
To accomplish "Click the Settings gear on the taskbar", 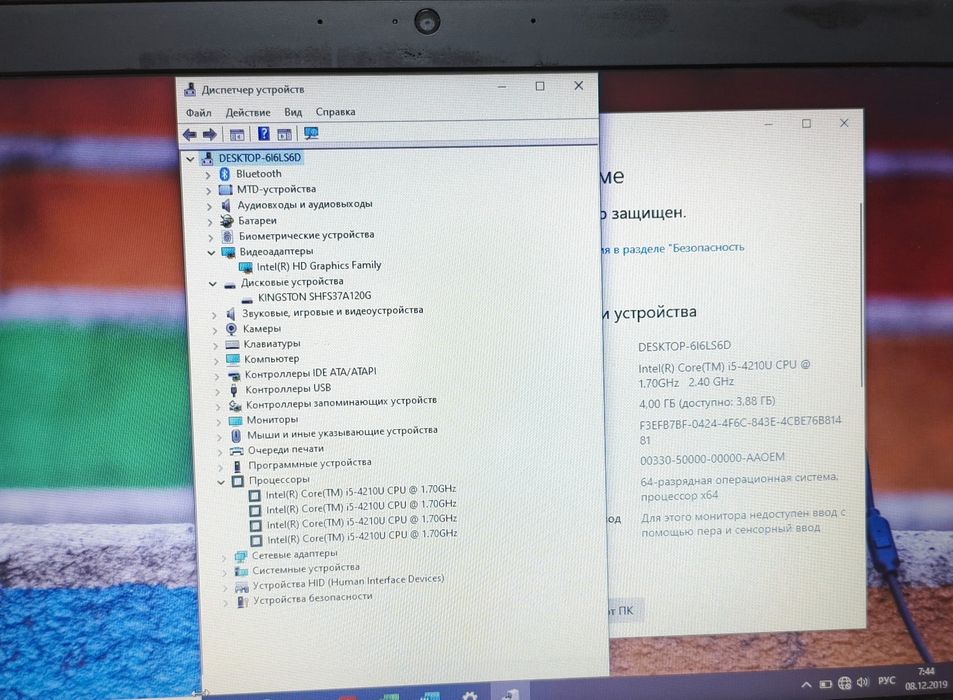I will (469, 695).
